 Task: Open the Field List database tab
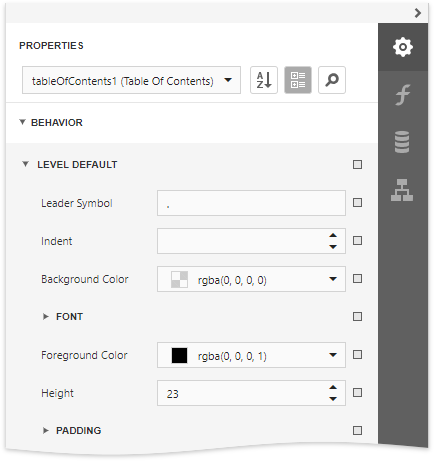402,142
